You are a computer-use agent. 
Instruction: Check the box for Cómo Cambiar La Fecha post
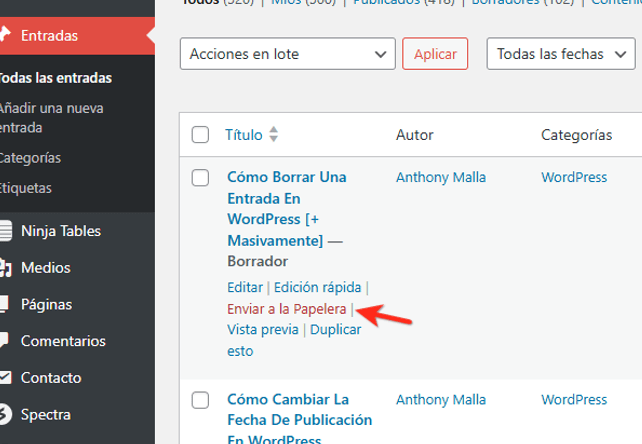coord(200,400)
